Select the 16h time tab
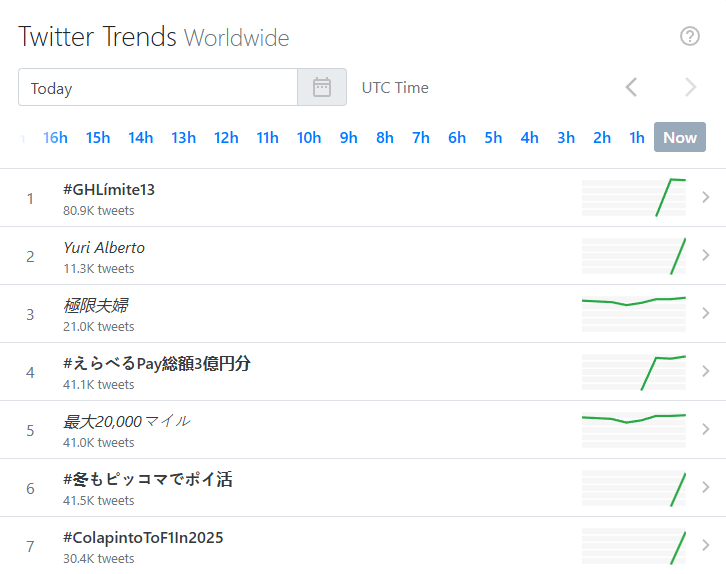The image size is (726, 574). pyautogui.click(x=55, y=137)
